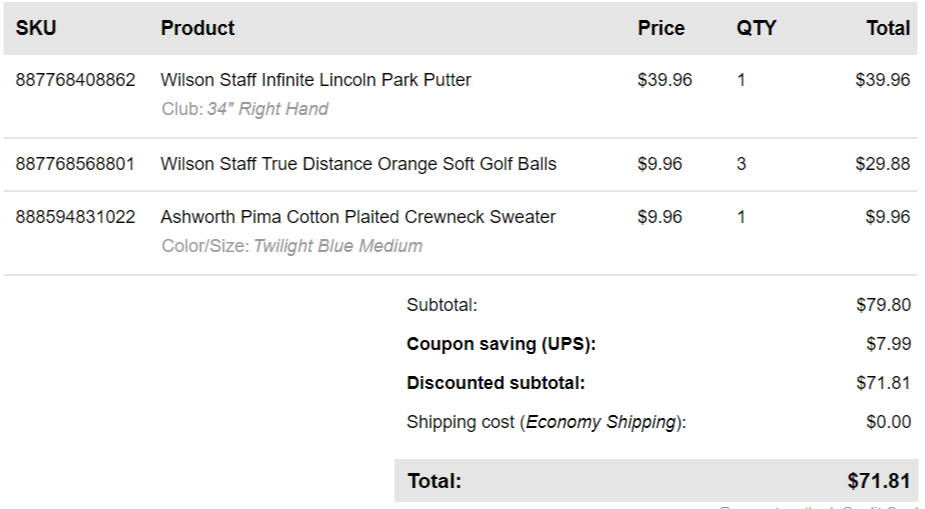The height and width of the screenshot is (509, 925).
Task: Click the Economy Shipping cost label
Action: 546,422
